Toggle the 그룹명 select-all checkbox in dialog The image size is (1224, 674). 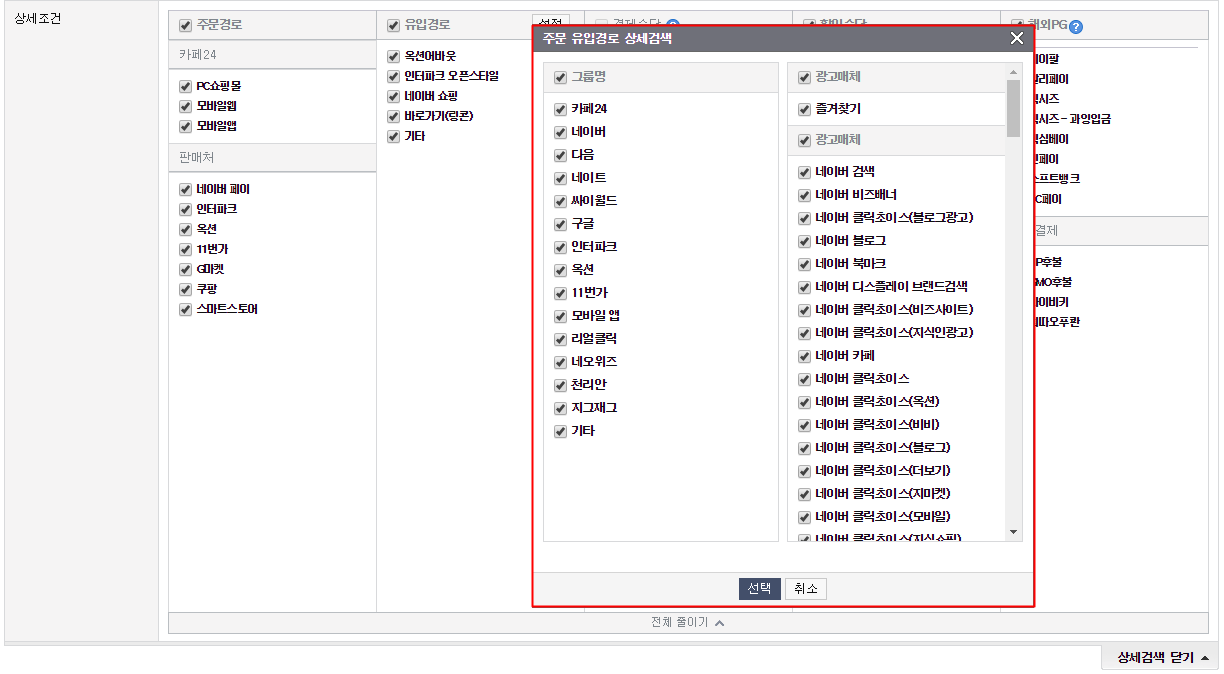tap(560, 78)
